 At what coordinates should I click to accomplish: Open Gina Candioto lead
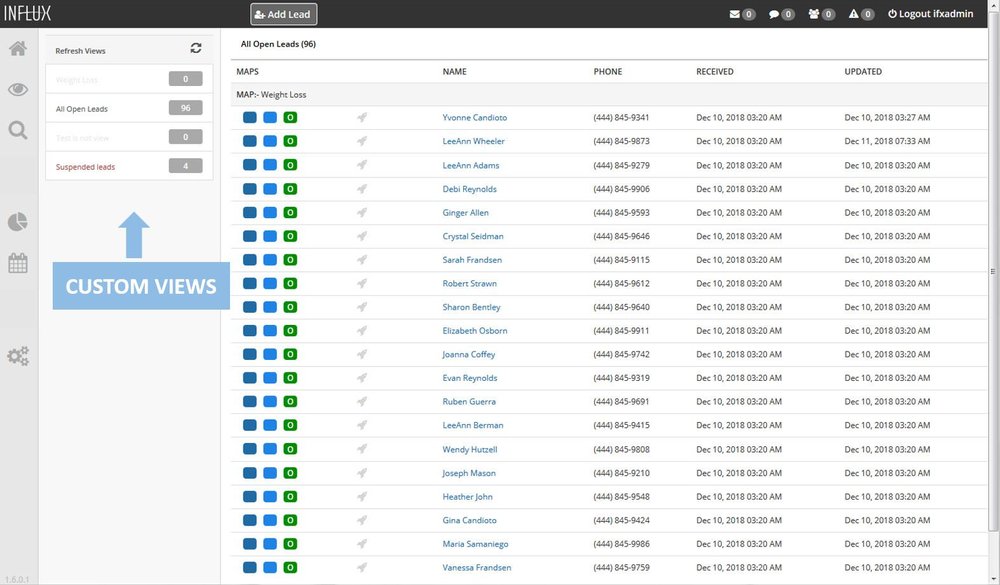(469, 520)
